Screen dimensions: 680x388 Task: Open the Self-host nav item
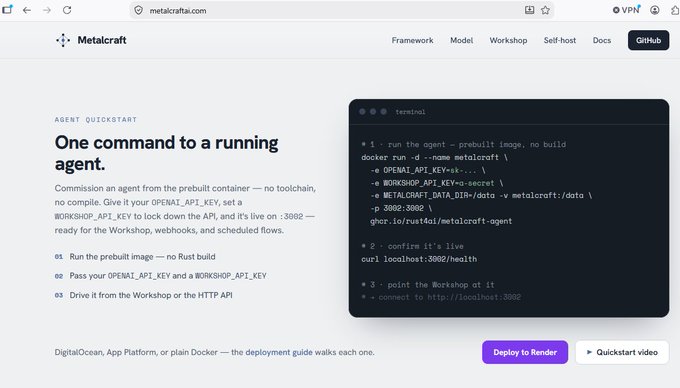coord(560,40)
